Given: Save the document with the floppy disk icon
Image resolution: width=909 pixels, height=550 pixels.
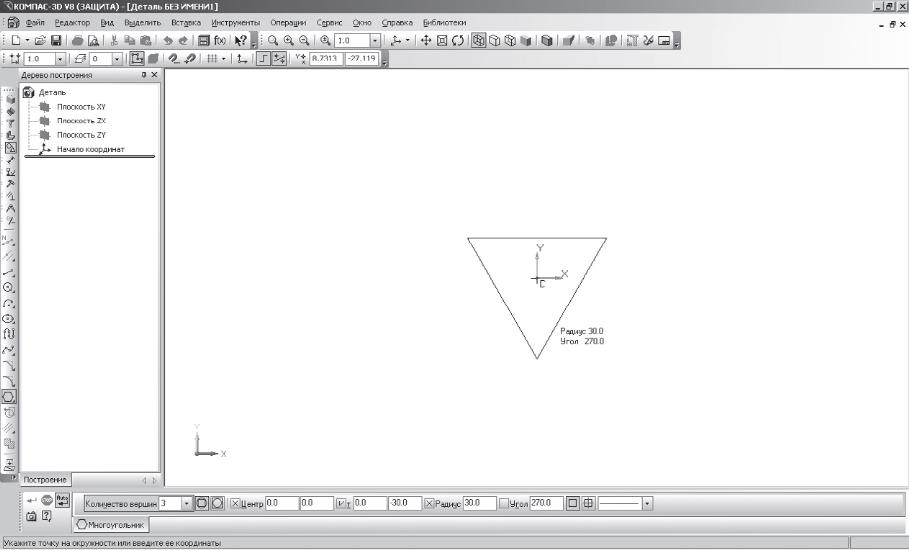Looking at the screenshot, I should click(56, 41).
